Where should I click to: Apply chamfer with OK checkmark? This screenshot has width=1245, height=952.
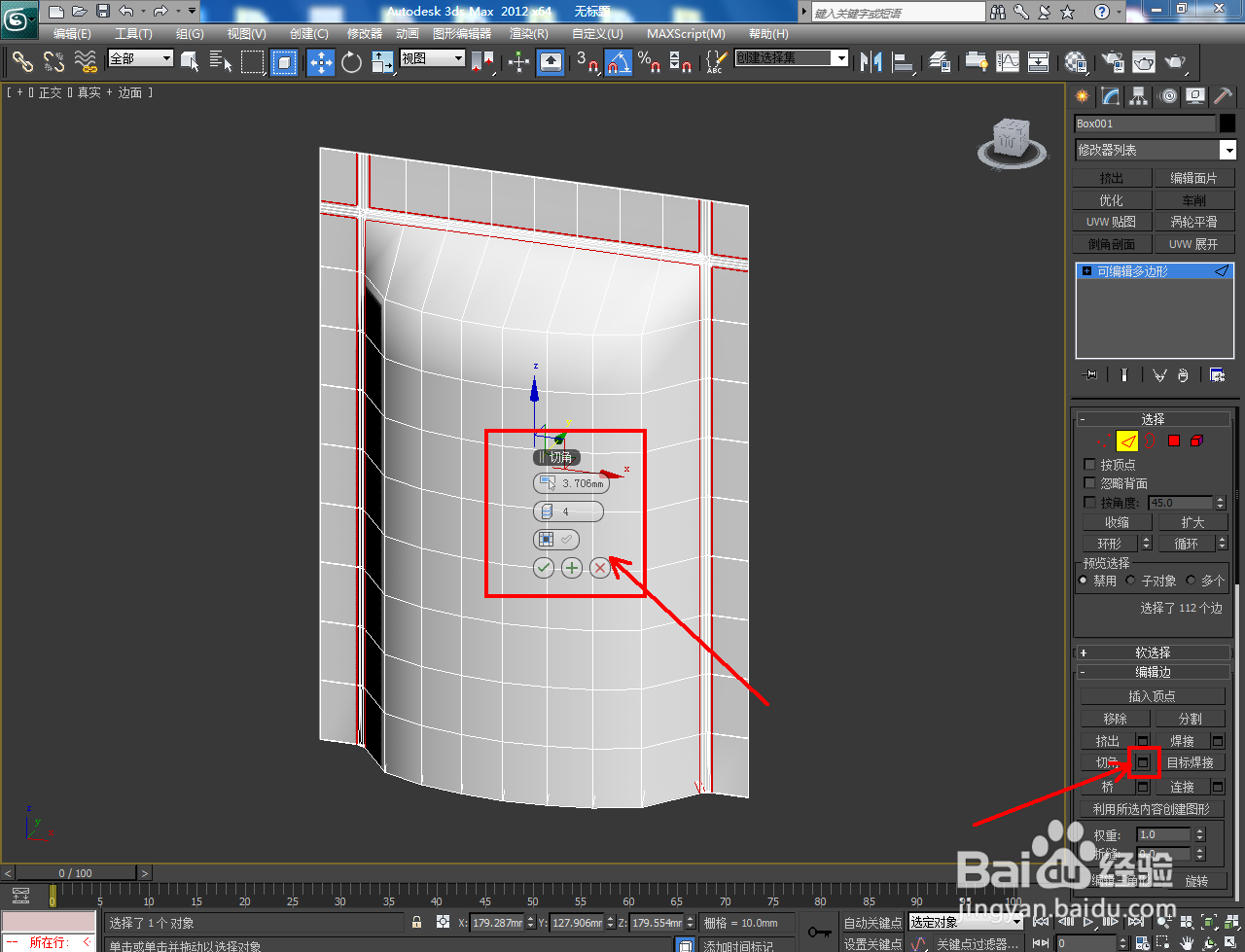544,568
